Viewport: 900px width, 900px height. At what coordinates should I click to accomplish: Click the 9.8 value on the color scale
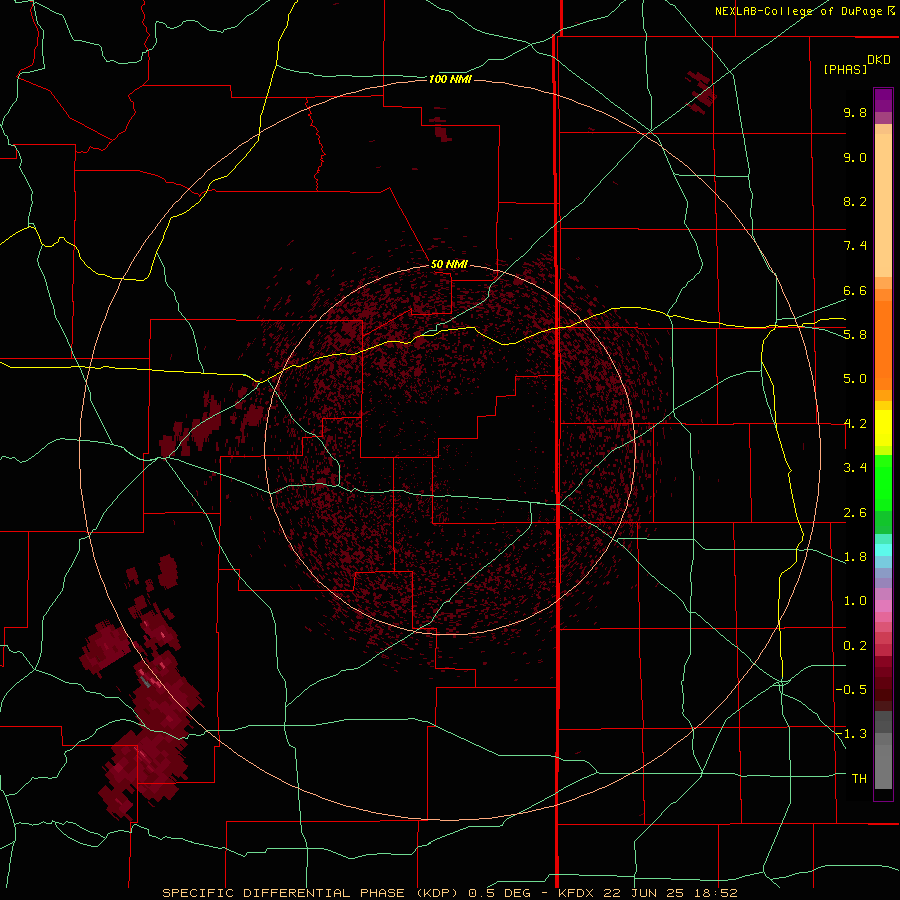tap(855, 112)
